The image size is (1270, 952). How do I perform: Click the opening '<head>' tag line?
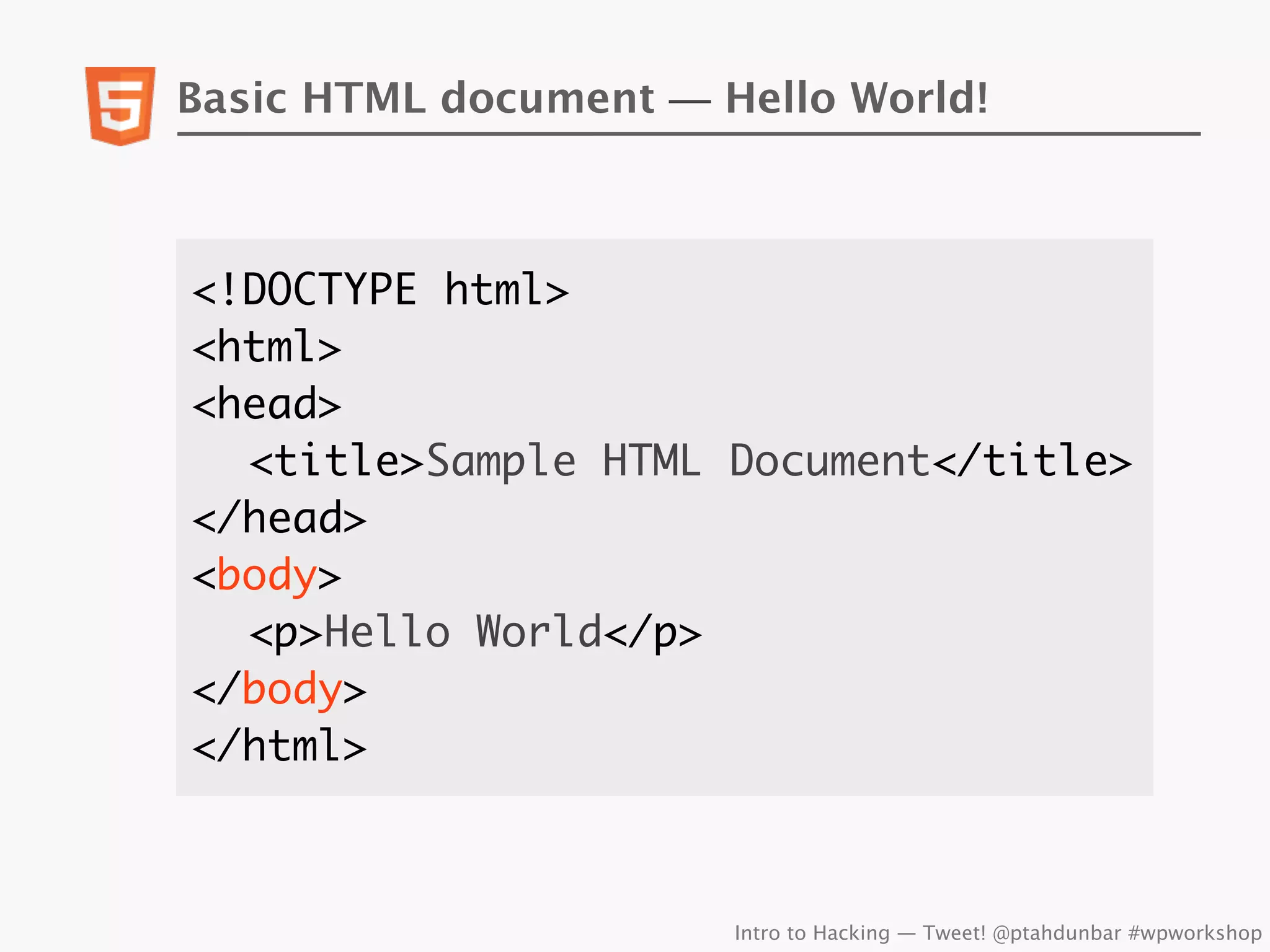(267, 403)
